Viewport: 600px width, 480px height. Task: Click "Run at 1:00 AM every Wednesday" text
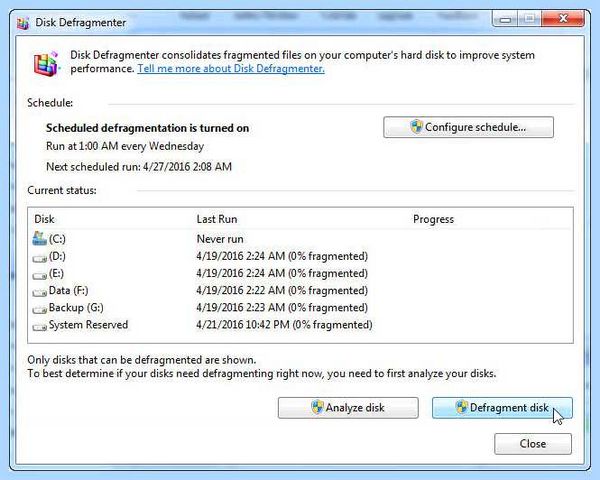coord(125,146)
